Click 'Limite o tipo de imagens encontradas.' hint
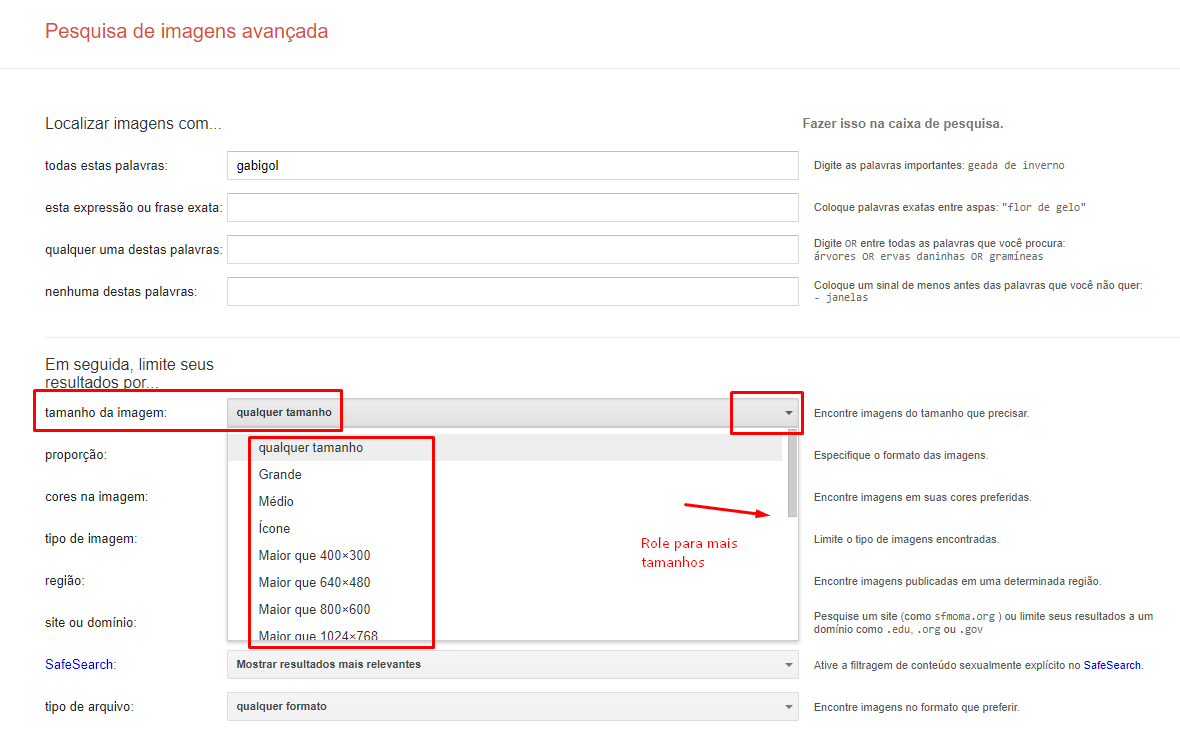1180x731 pixels. (907, 539)
